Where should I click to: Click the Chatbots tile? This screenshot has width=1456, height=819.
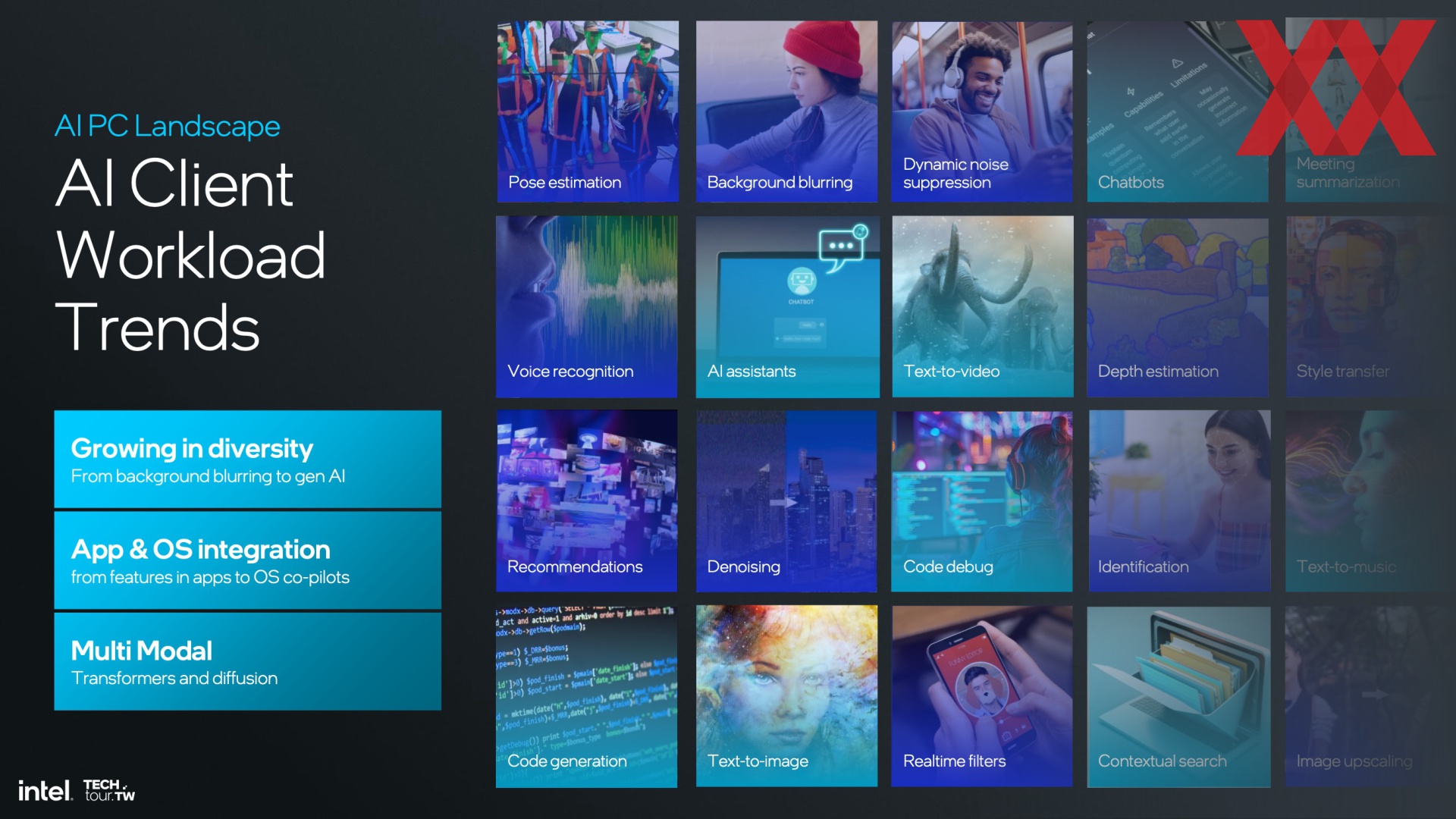[x=1178, y=111]
